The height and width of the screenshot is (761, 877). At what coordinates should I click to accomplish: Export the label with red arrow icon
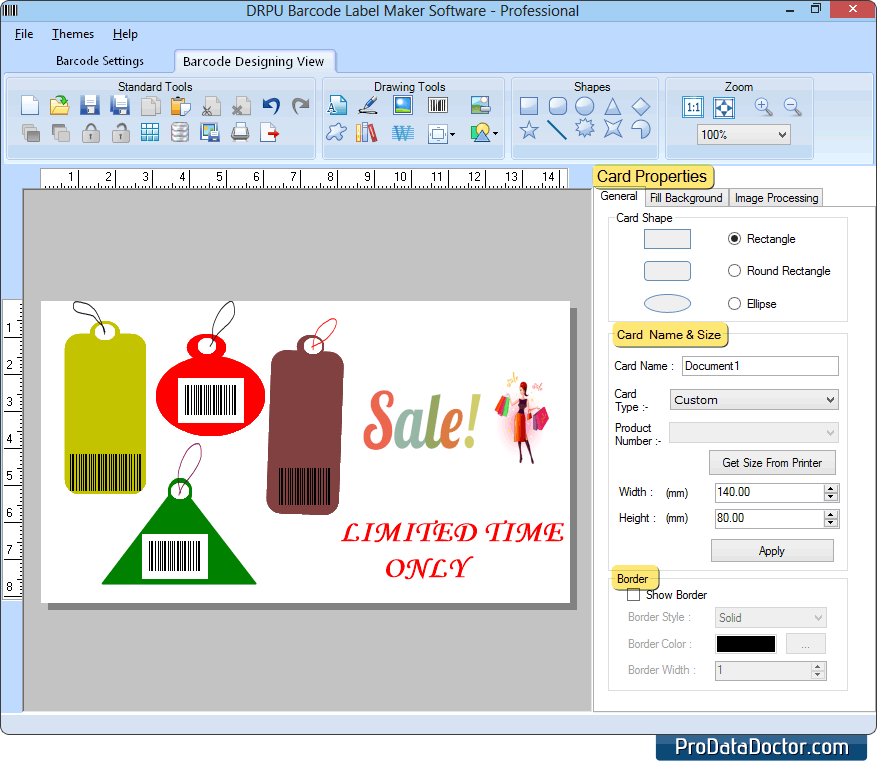tap(270, 133)
